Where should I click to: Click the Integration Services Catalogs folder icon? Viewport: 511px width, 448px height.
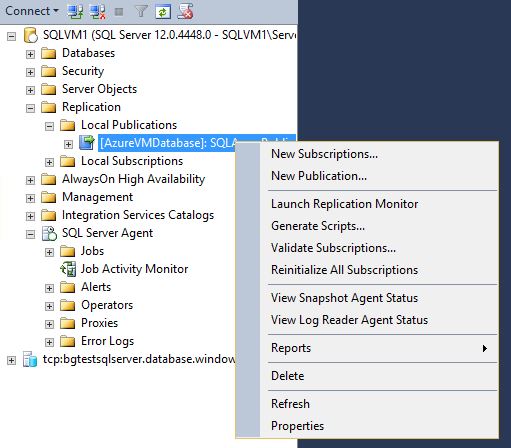pos(49,215)
